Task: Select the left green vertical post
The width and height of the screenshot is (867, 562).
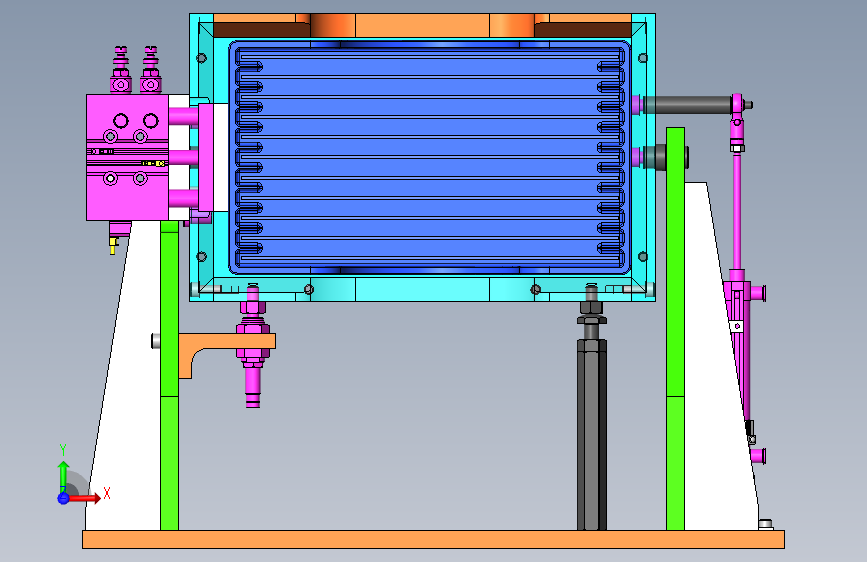Action: coord(169,375)
